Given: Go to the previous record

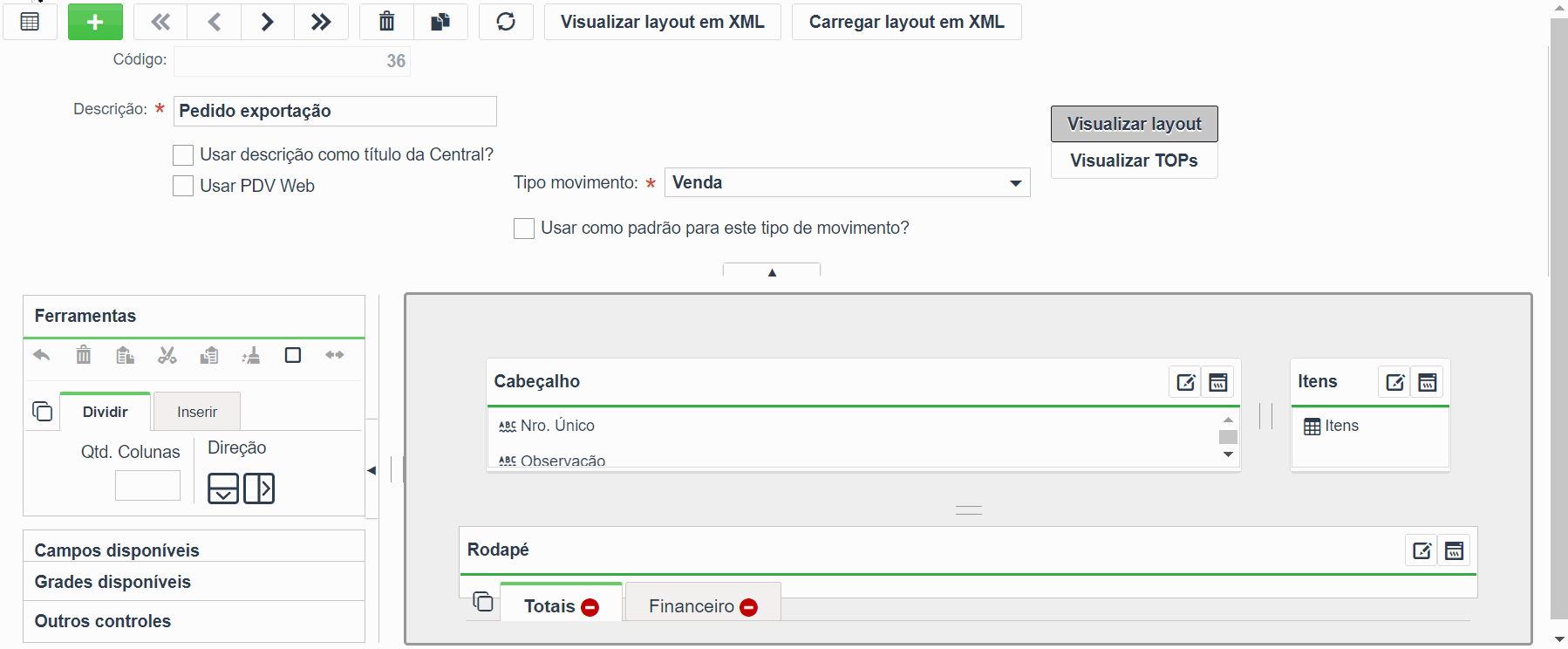Looking at the screenshot, I should [x=215, y=22].
